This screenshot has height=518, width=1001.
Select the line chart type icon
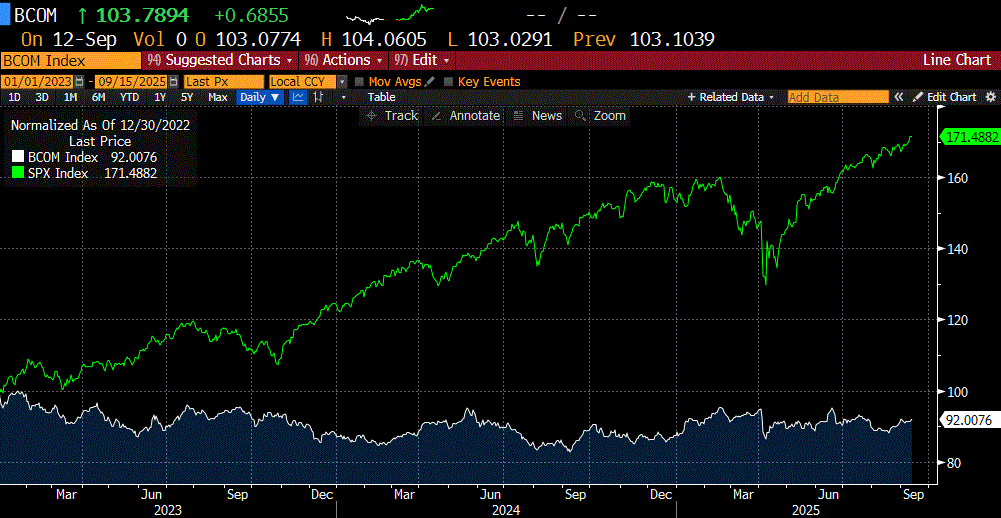pyautogui.click(x=297, y=97)
